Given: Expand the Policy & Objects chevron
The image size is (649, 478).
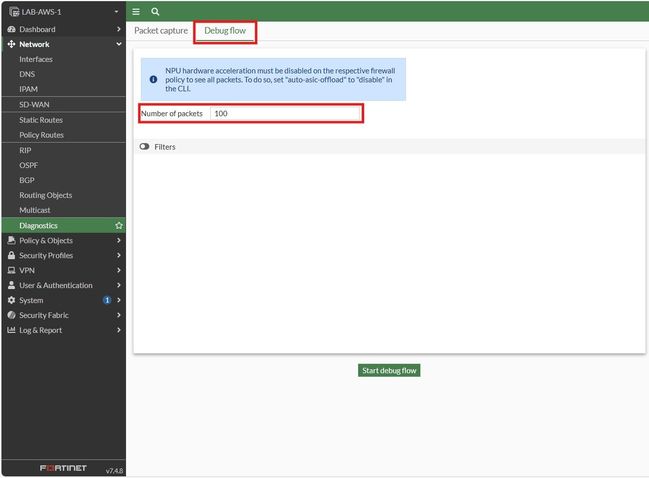Looking at the screenshot, I should pyautogui.click(x=119, y=240).
